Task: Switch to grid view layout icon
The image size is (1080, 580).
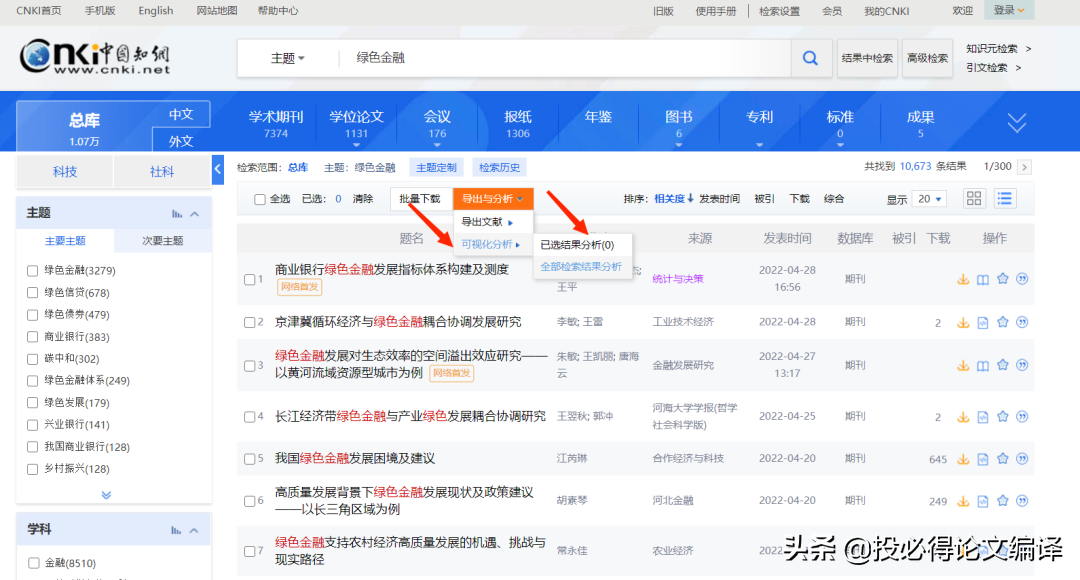Action: 974,199
